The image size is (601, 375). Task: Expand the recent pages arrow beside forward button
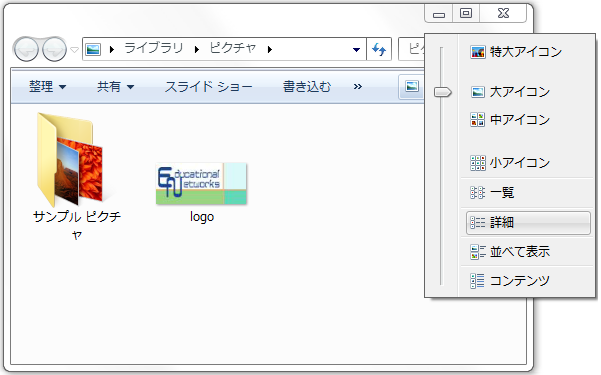pos(75,49)
